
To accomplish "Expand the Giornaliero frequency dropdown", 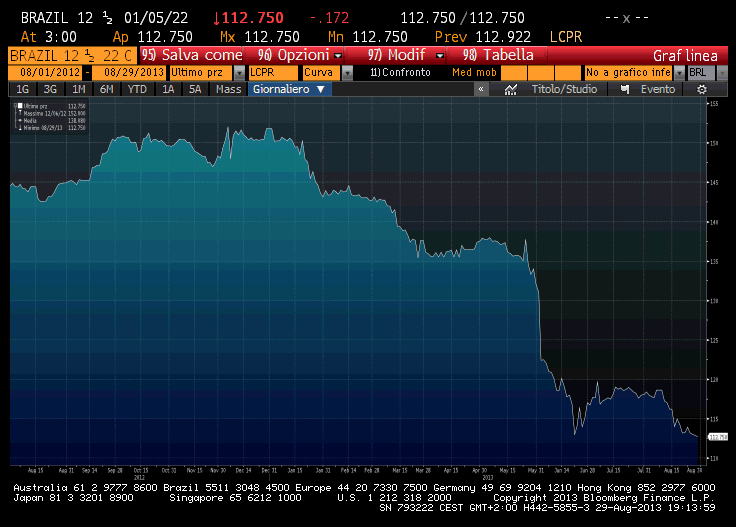I will [288, 89].
